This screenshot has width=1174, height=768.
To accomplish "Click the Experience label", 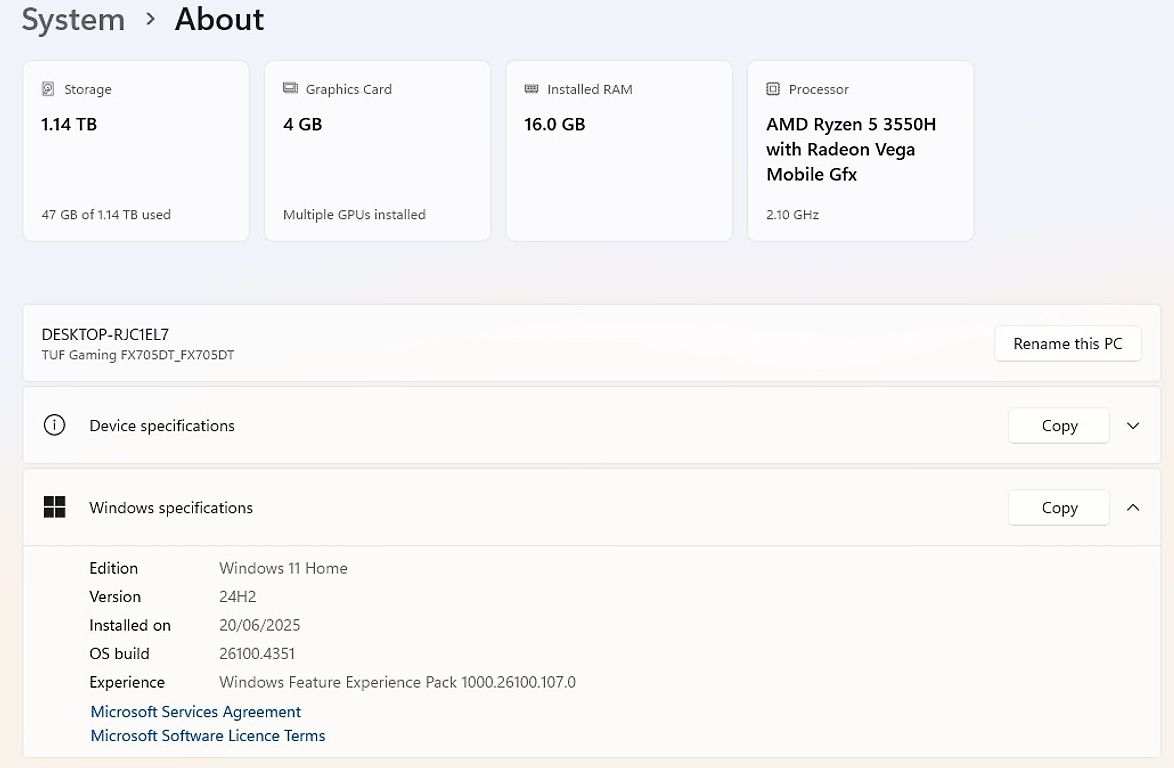I will click(127, 682).
